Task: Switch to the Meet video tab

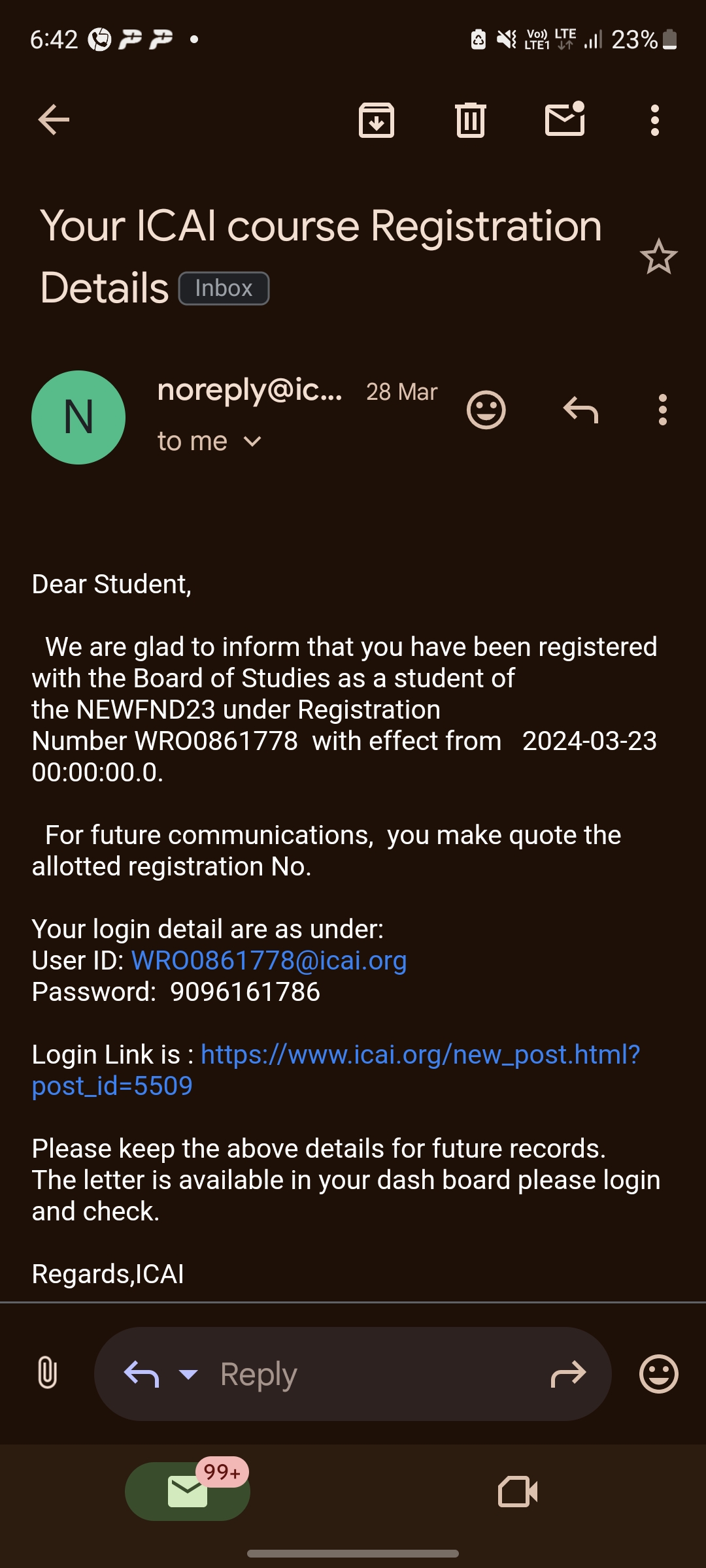Action: click(x=518, y=1492)
